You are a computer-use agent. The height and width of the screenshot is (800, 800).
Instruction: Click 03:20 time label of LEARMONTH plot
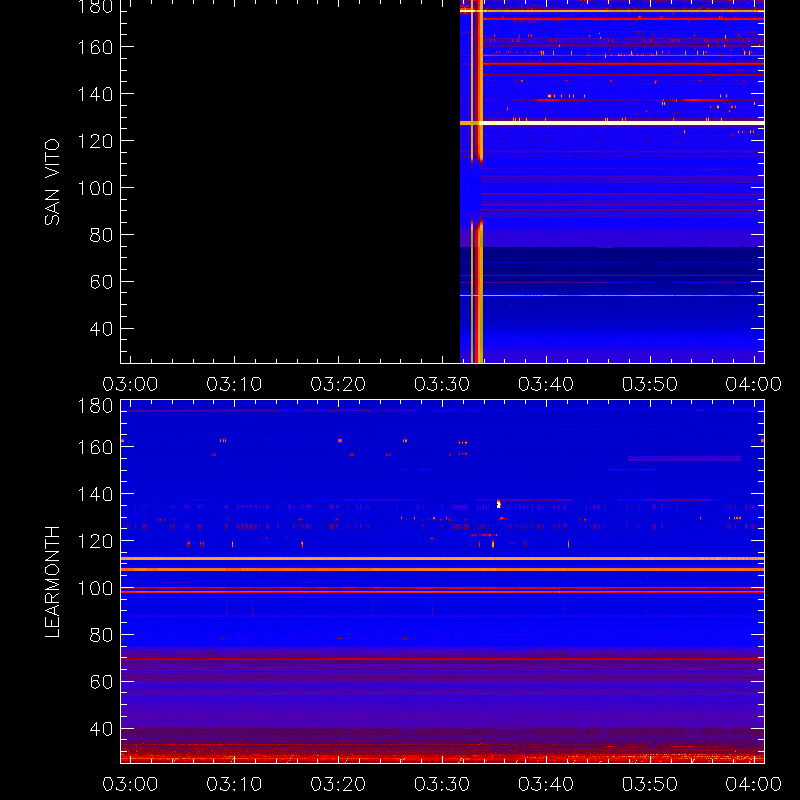(338, 784)
